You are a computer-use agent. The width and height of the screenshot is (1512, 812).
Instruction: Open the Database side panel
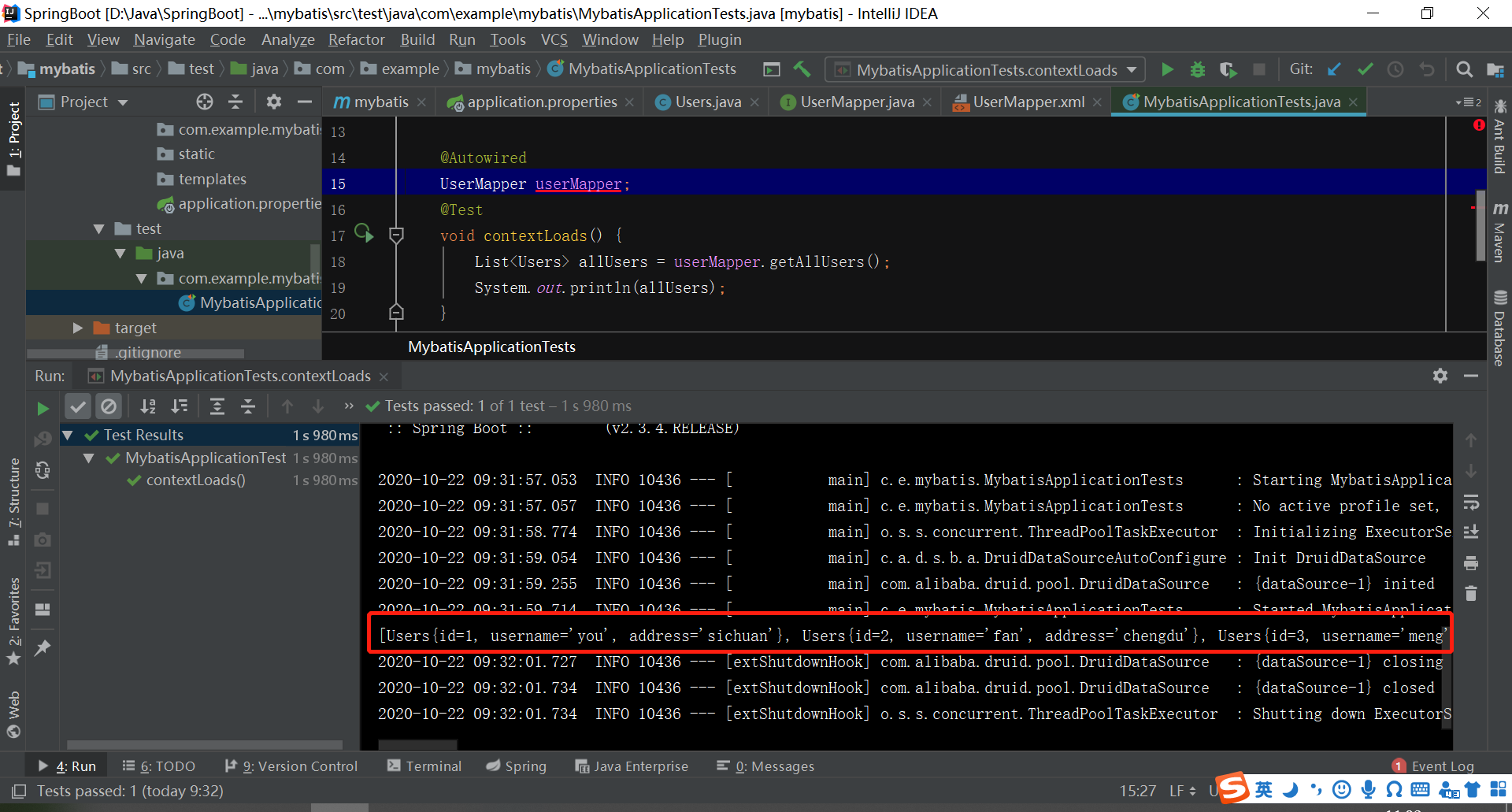(x=1499, y=328)
